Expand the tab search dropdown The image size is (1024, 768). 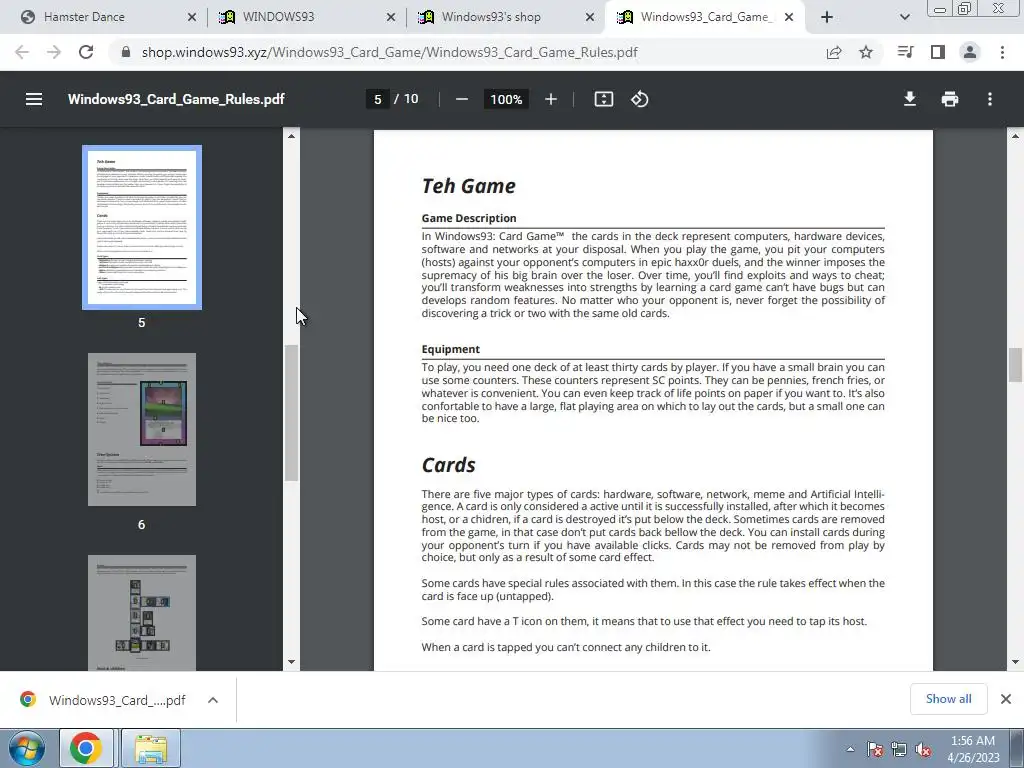pyautogui.click(x=904, y=17)
